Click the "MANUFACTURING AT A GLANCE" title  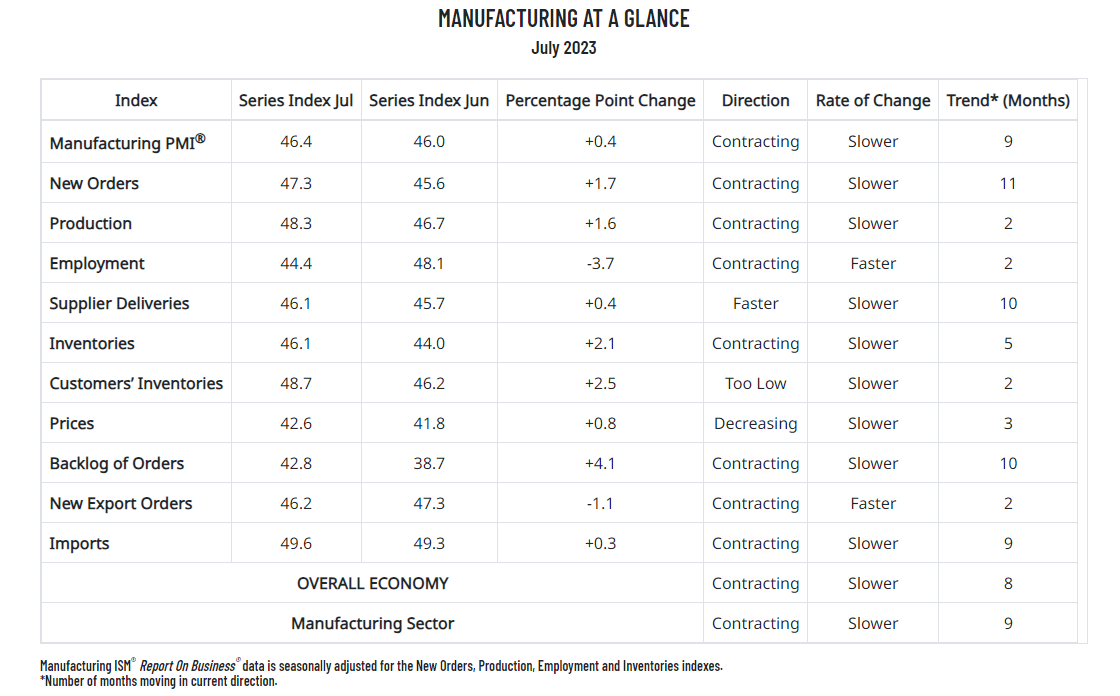point(564,18)
